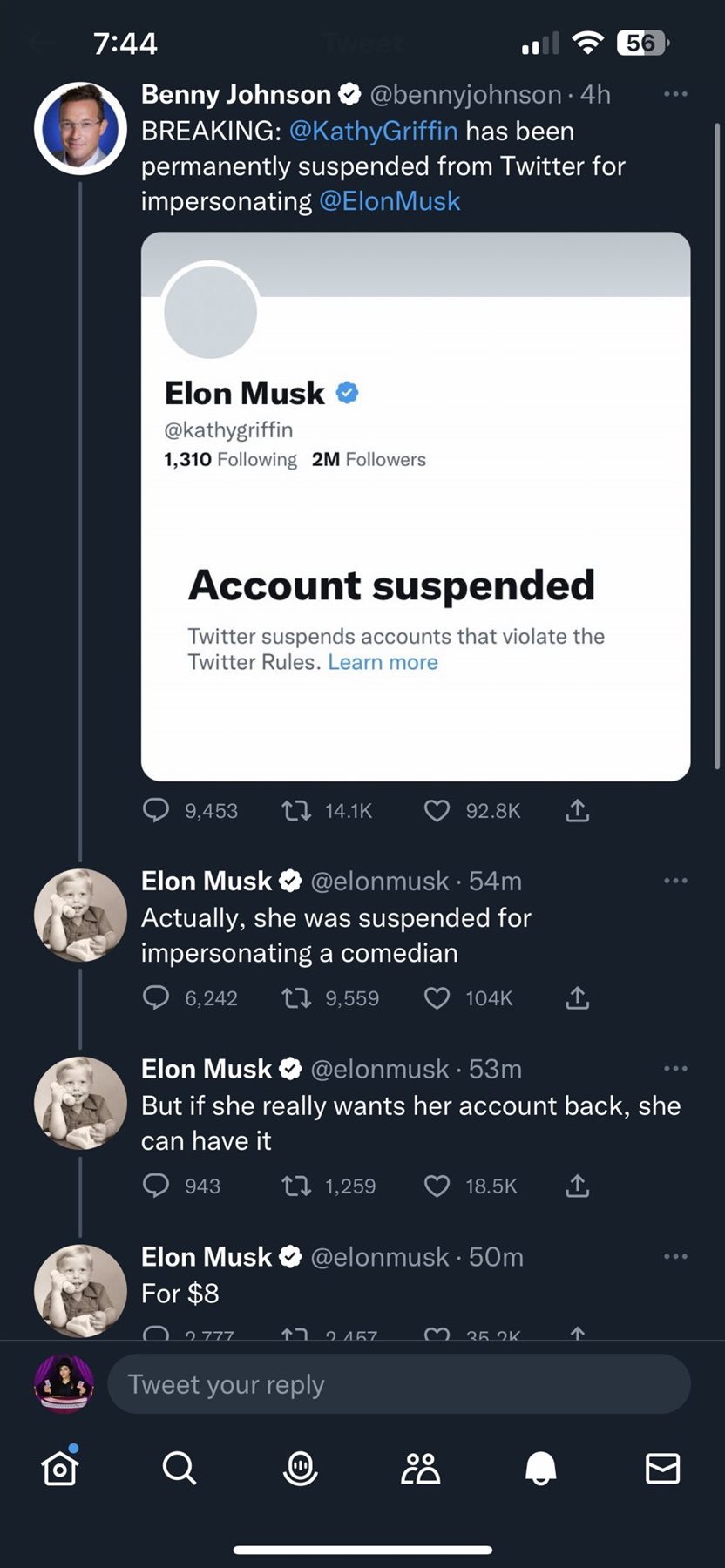Tap the Learn more link
The image size is (725, 1568).
coord(383,662)
